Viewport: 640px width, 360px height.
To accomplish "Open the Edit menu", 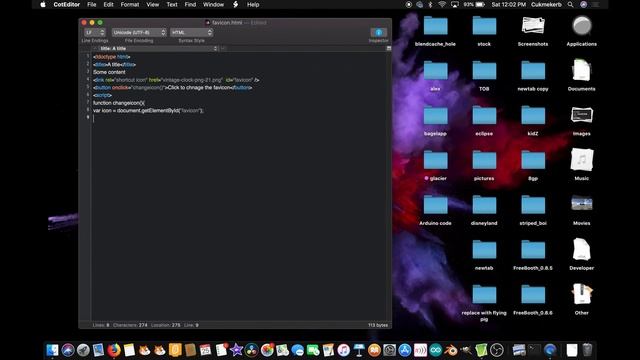I will (x=108, y=4).
